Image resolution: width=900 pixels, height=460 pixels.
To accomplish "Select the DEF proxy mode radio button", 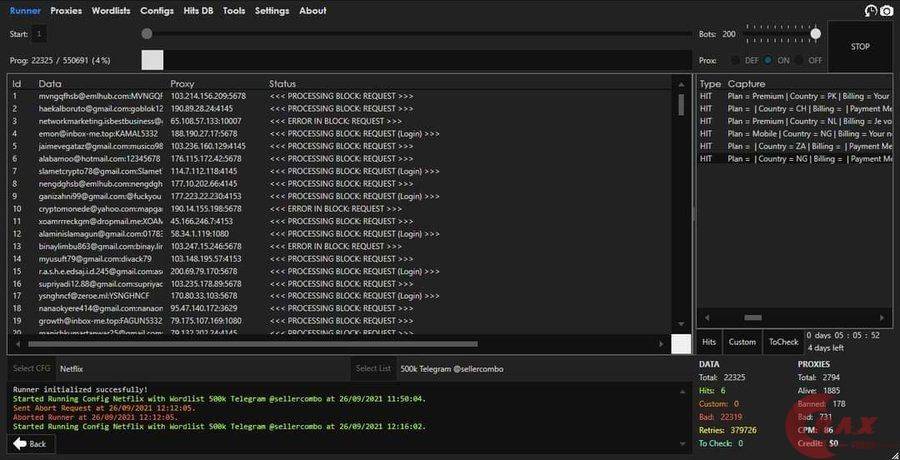I will coord(738,60).
